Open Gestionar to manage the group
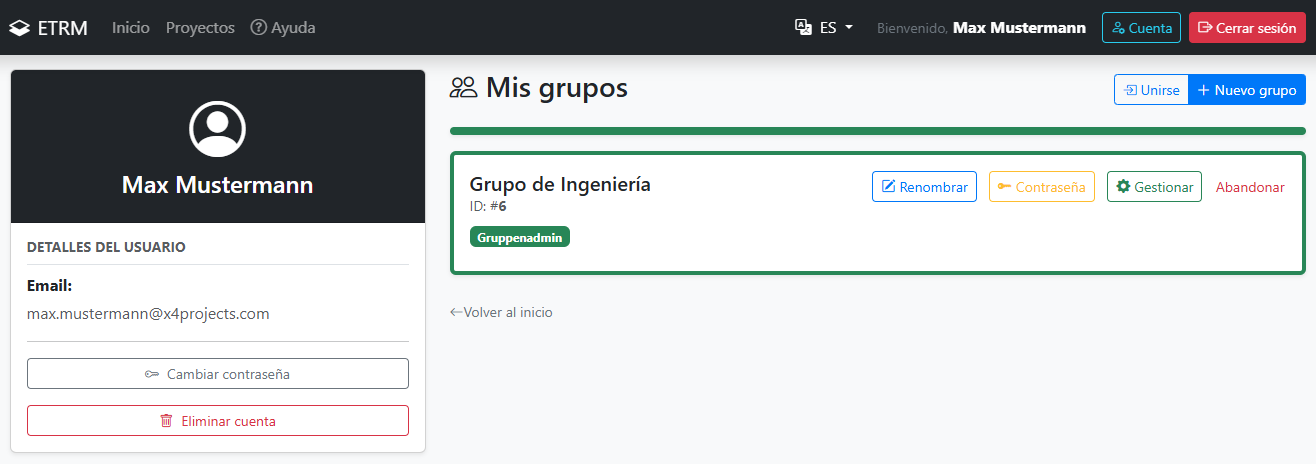This screenshot has height=464, width=1316. point(1154,187)
